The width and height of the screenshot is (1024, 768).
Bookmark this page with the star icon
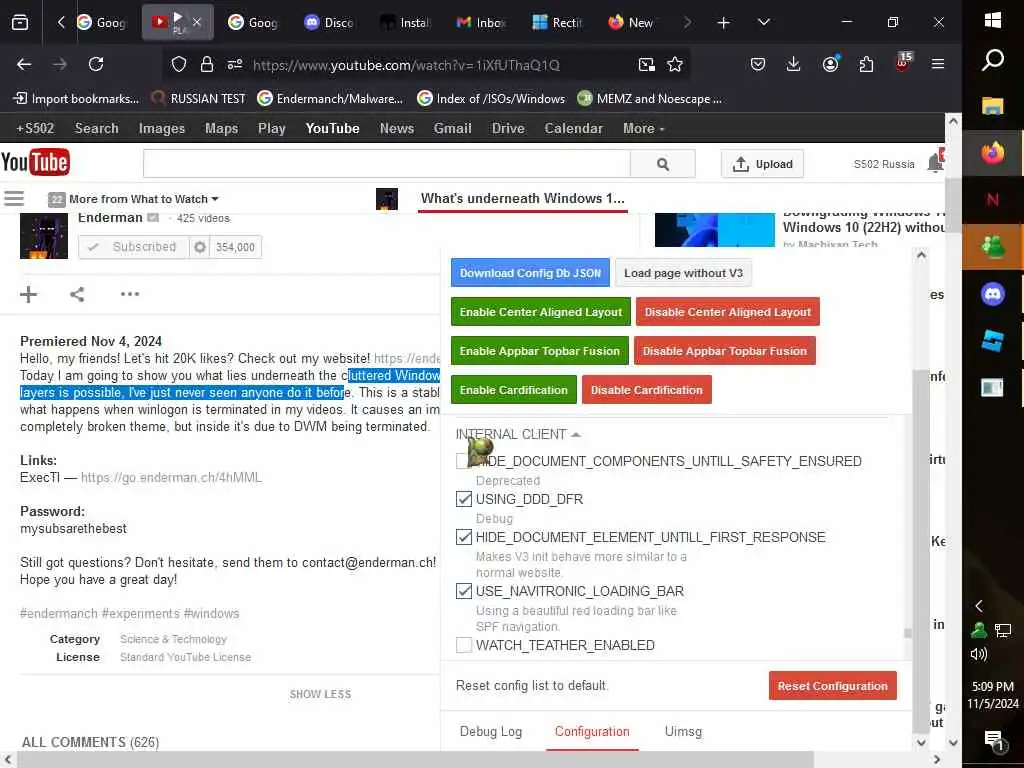675,64
